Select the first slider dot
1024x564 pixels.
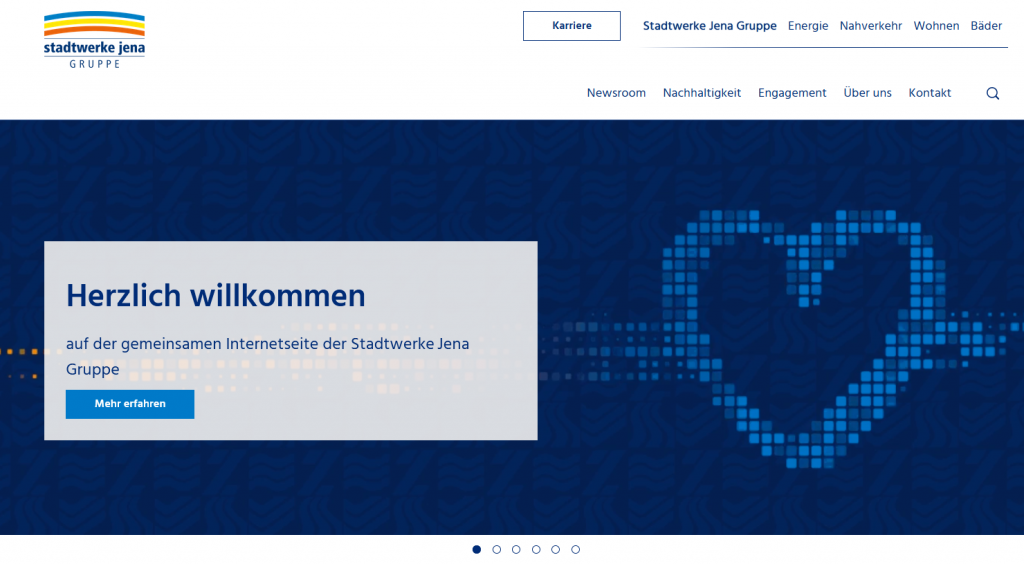(x=477, y=550)
